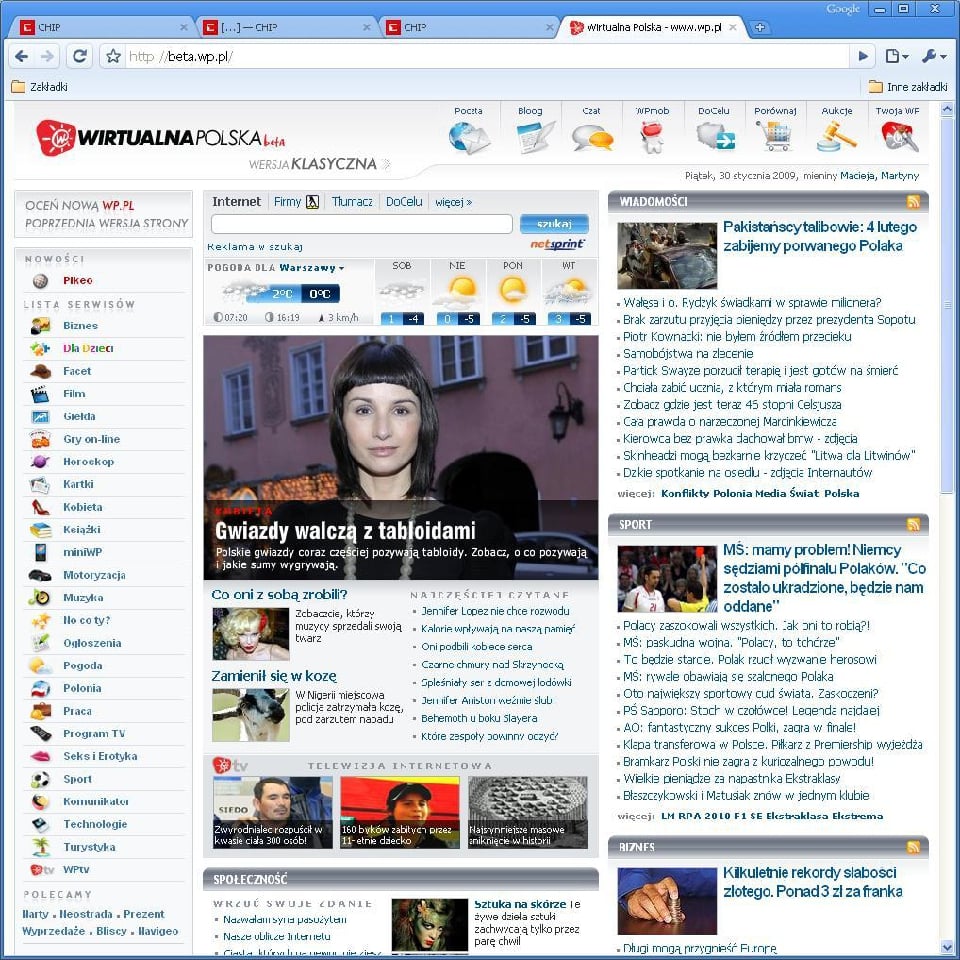The height and width of the screenshot is (960, 960).
Task: Open the Porównaj shopping cart icon
Action: tap(775, 136)
